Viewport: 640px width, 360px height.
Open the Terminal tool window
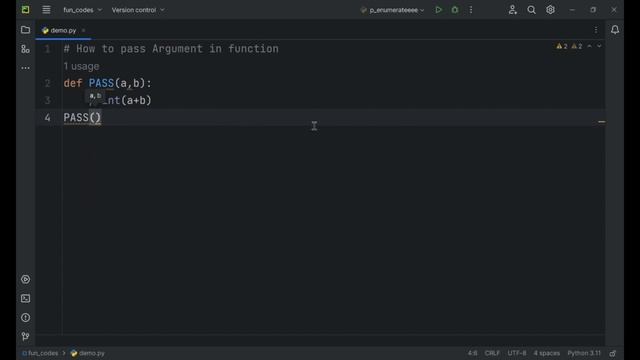coord(25,298)
